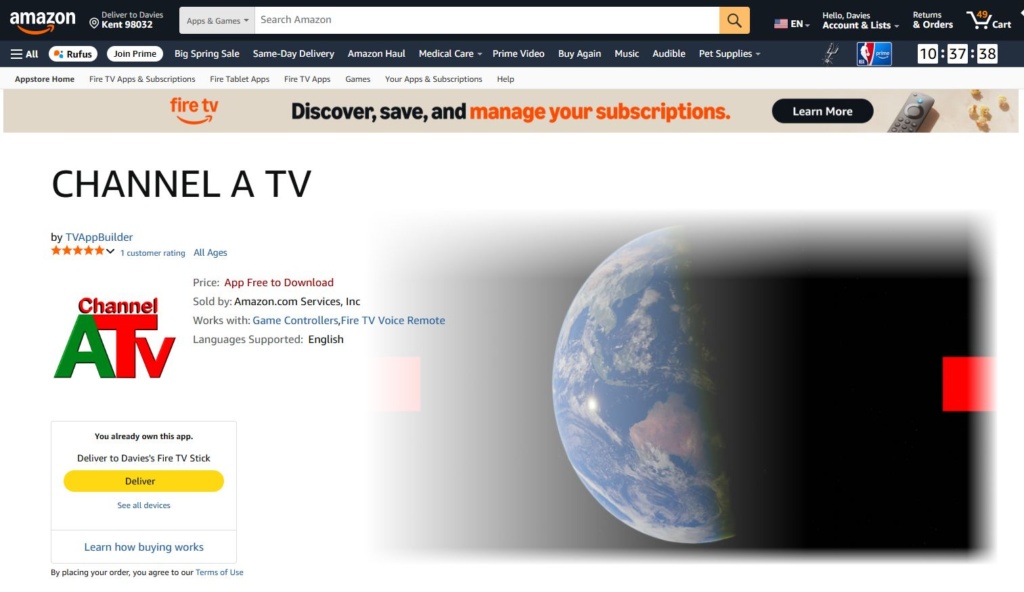This screenshot has height=592, width=1024.
Task: Click the faded previous-image arrow
Action: coord(395,384)
